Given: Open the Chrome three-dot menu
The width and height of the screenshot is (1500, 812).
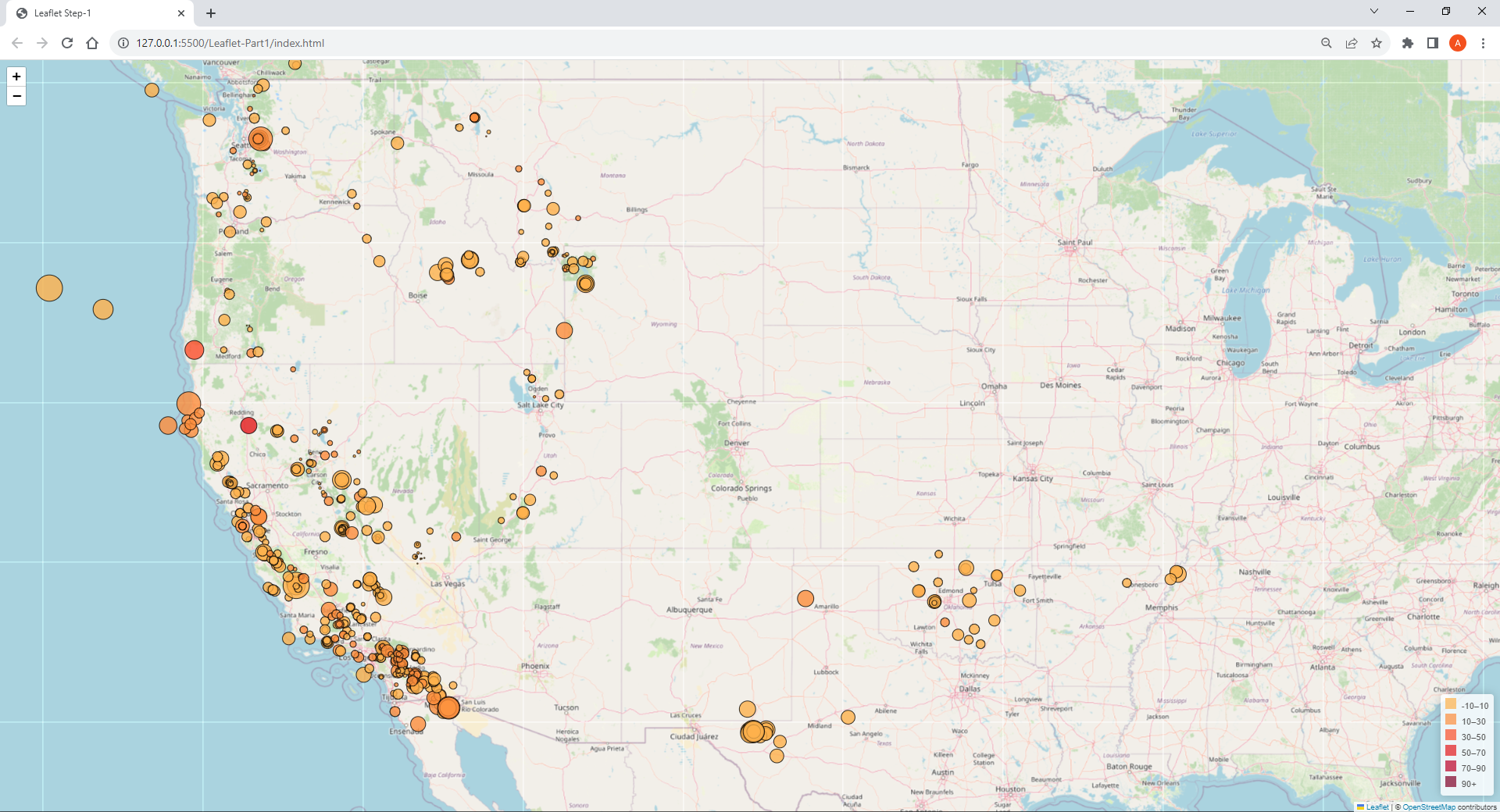Looking at the screenshot, I should click(x=1483, y=43).
